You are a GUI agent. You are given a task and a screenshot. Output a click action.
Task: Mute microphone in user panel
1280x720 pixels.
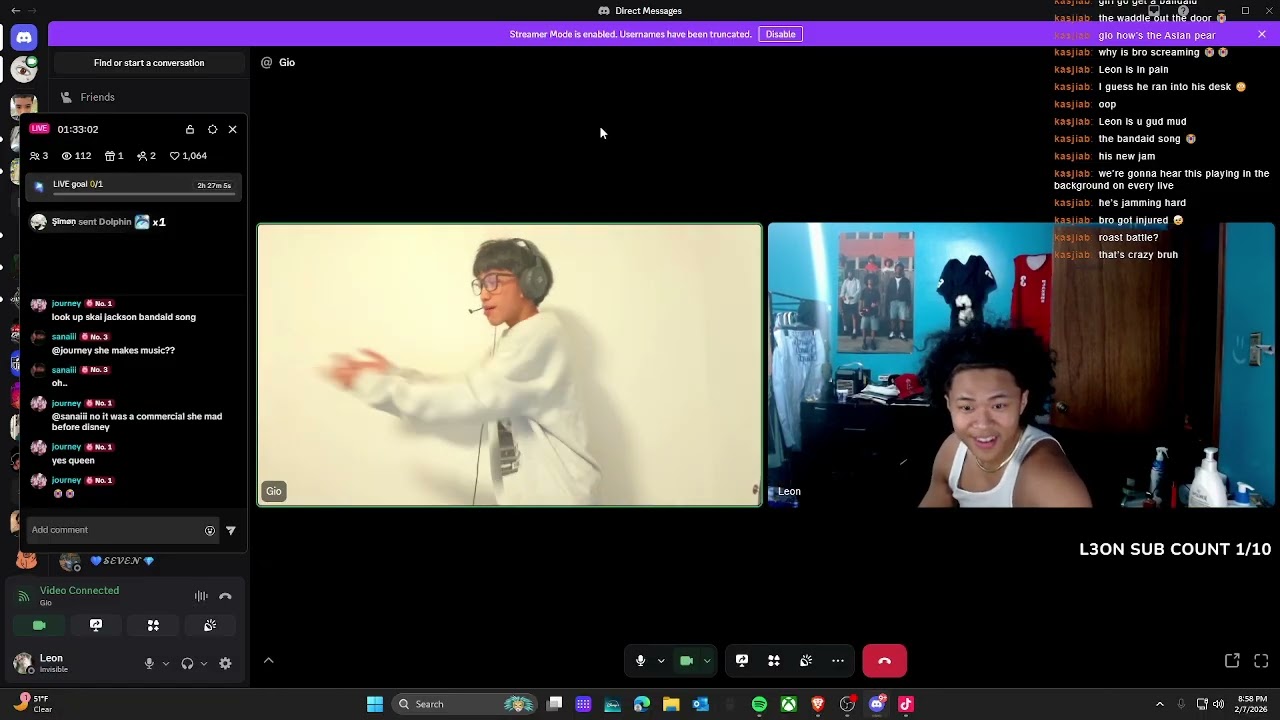149,663
